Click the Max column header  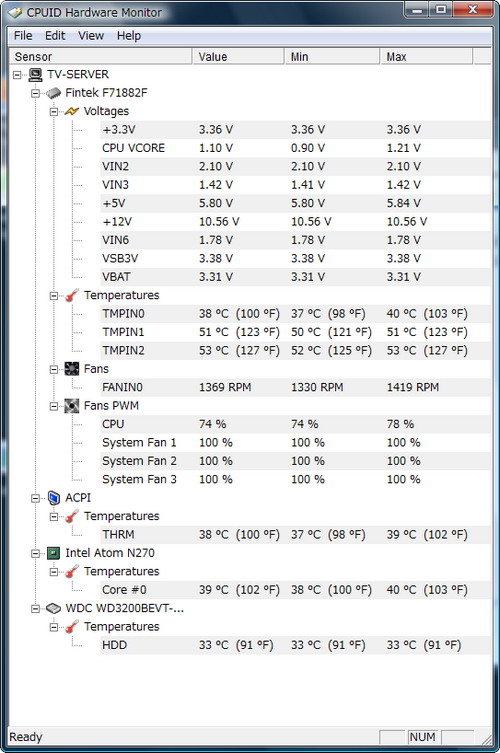click(x=427, y=57)
